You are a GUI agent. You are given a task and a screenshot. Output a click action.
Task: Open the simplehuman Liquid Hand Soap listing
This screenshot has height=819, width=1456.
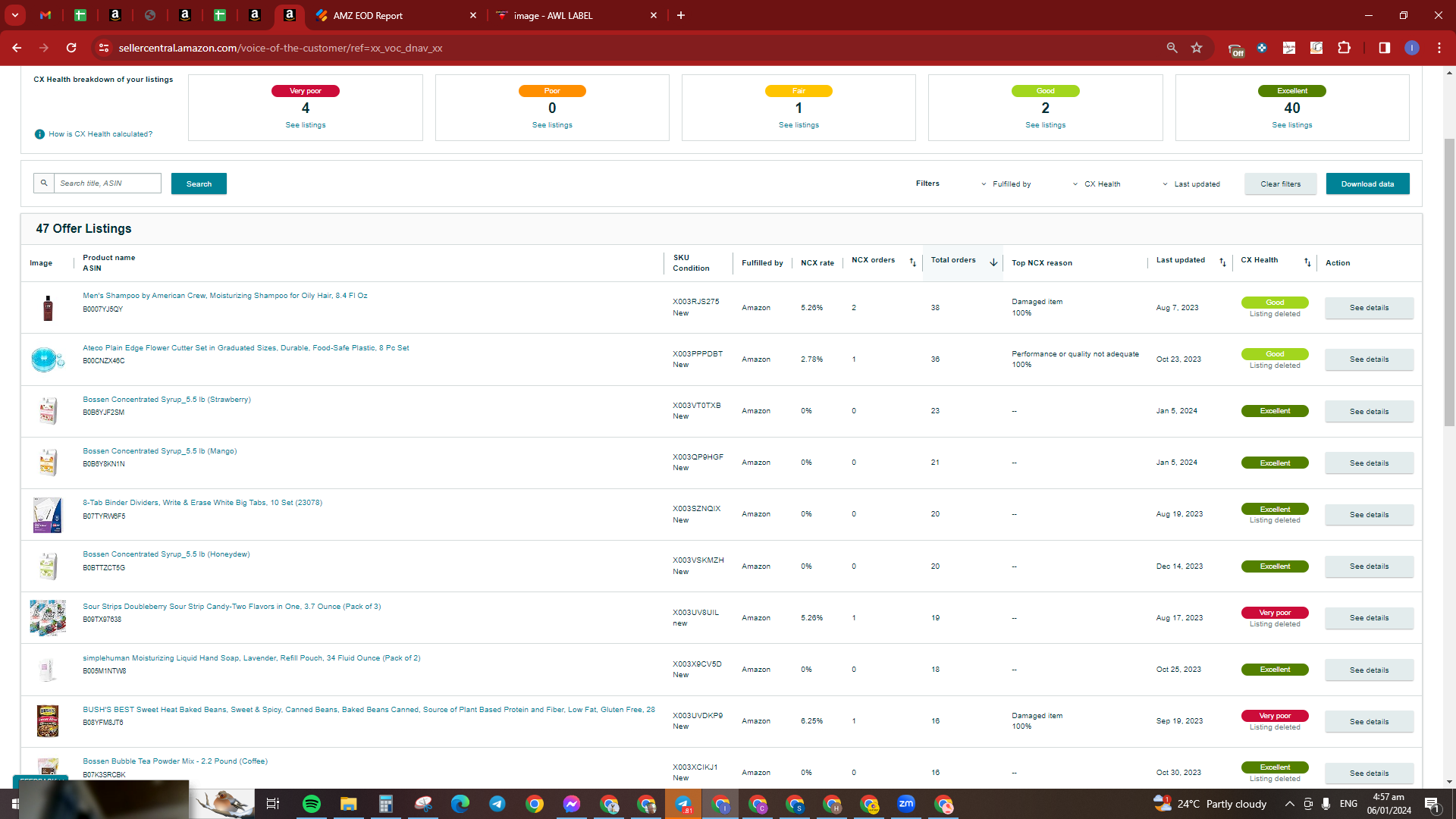click(252, 658)
